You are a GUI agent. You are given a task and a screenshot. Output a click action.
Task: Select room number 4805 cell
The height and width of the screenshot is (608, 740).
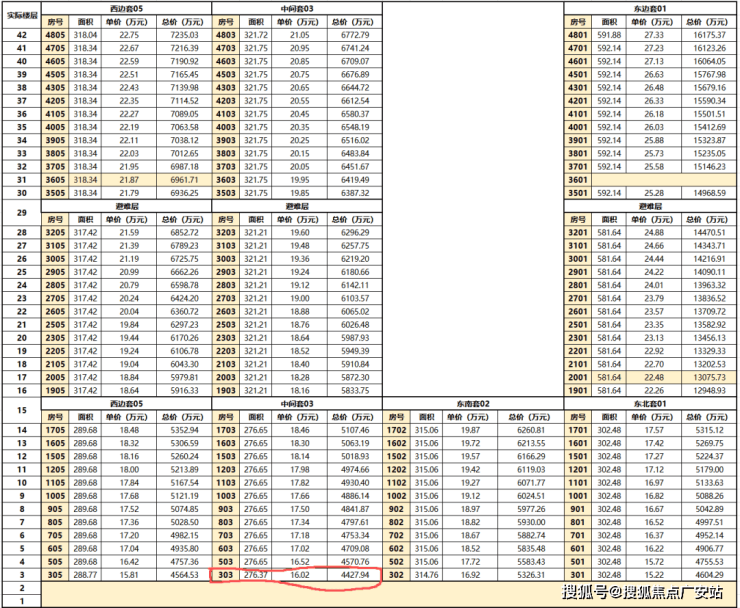tap(55, 35)
